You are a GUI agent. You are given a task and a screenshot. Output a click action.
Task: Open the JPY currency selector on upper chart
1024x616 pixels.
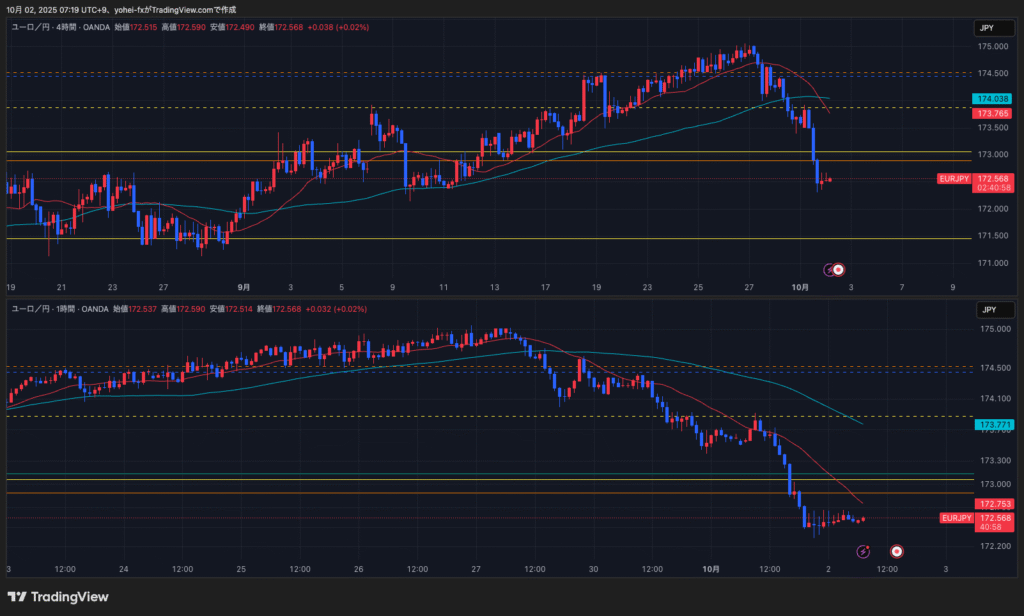coord(988,29)
